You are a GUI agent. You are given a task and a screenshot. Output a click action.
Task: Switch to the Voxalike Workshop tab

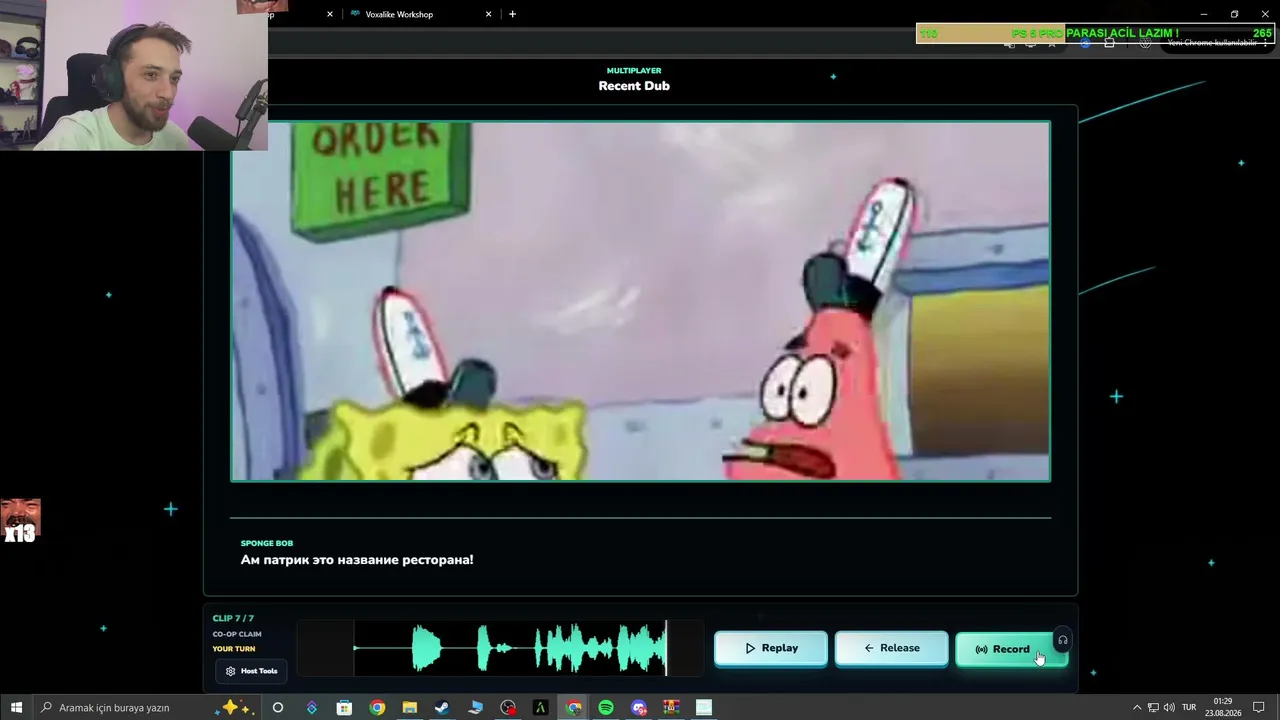coord(420,14)
